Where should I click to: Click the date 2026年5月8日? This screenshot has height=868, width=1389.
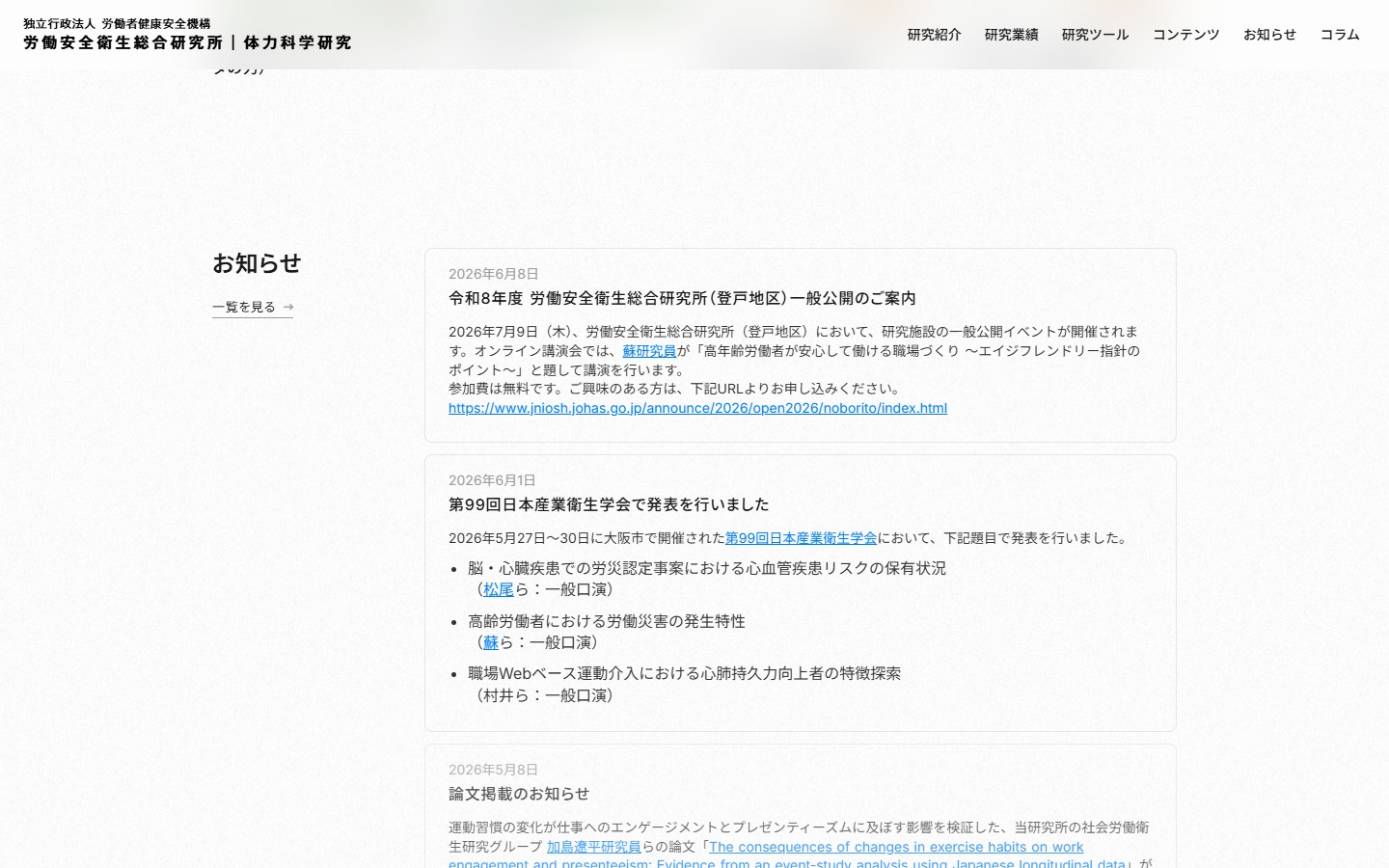(x=494, y=770)
